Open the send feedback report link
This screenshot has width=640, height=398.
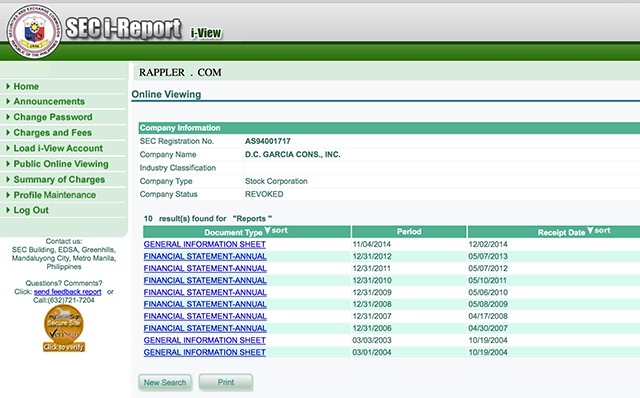click(67, 292)
